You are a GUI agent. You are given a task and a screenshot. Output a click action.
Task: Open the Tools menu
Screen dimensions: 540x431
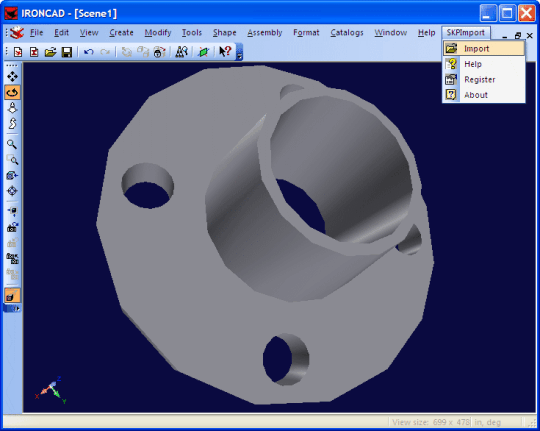pos(191,33)
